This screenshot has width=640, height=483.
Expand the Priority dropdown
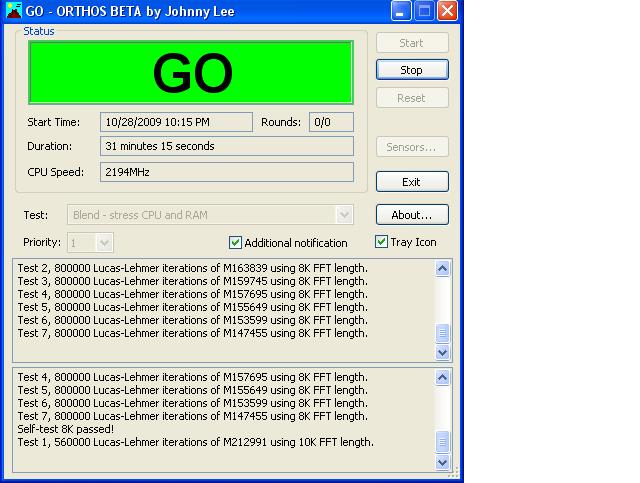tap(90, 243)
